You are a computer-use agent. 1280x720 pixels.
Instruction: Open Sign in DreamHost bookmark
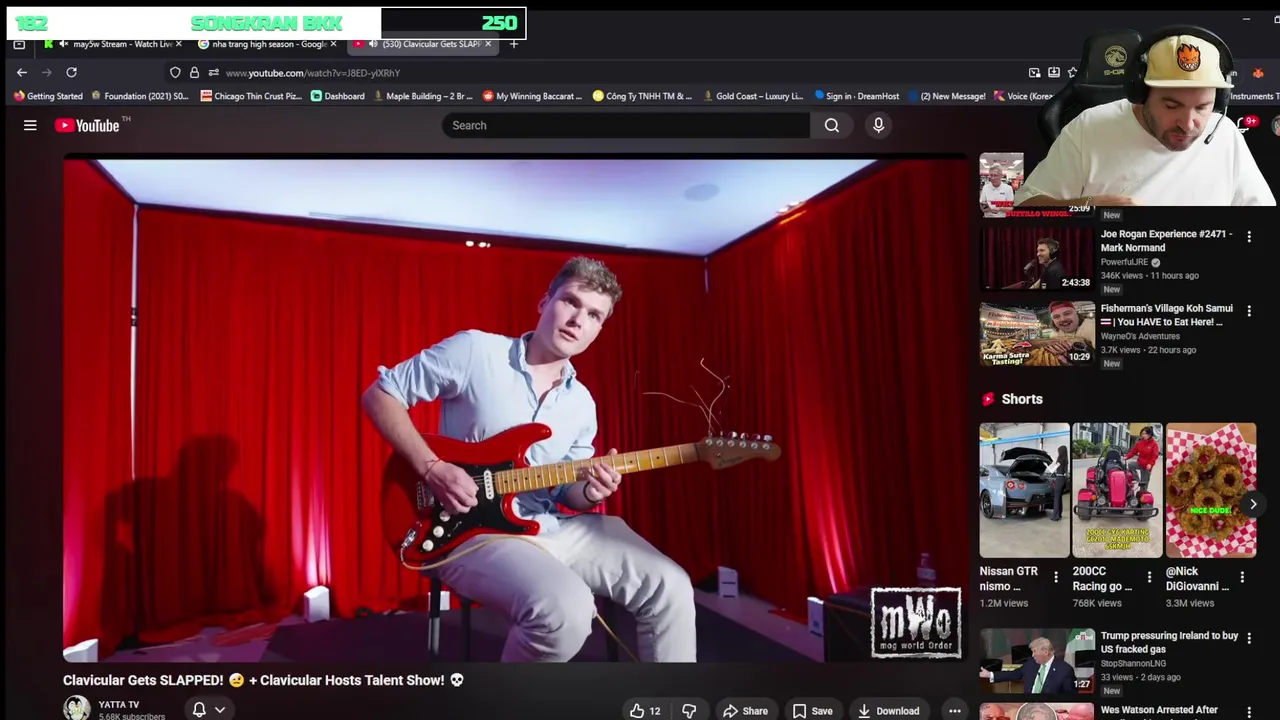click(856, 96)
